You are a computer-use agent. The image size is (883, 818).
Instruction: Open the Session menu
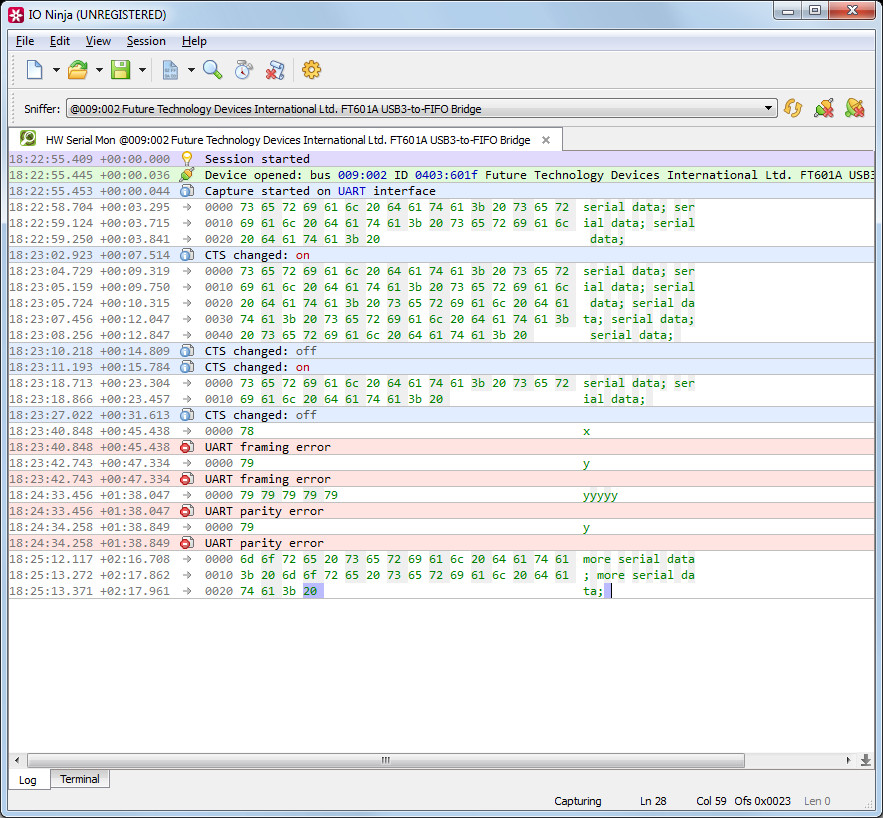[146, 41]
